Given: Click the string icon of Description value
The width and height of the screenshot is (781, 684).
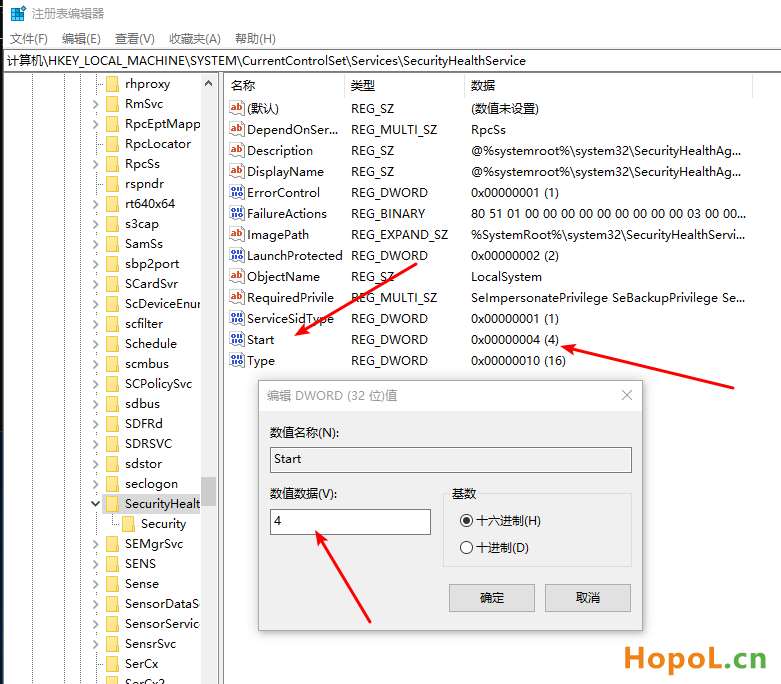Looking at the screenshot, I should 237,150.
